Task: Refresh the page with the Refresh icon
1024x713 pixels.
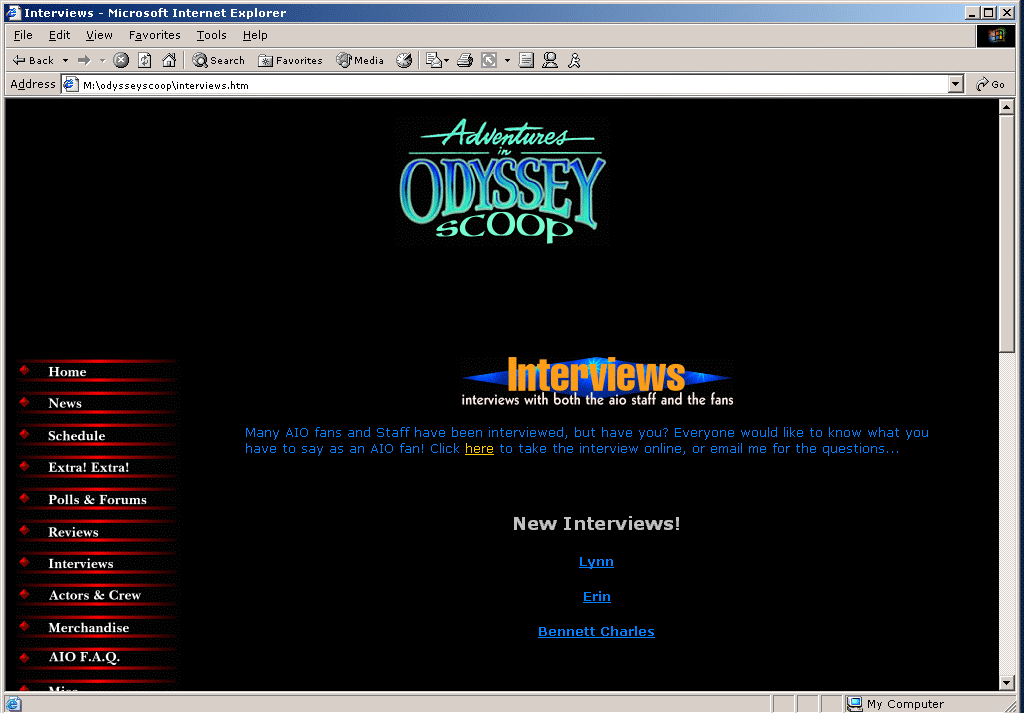Action: (145, 60)
